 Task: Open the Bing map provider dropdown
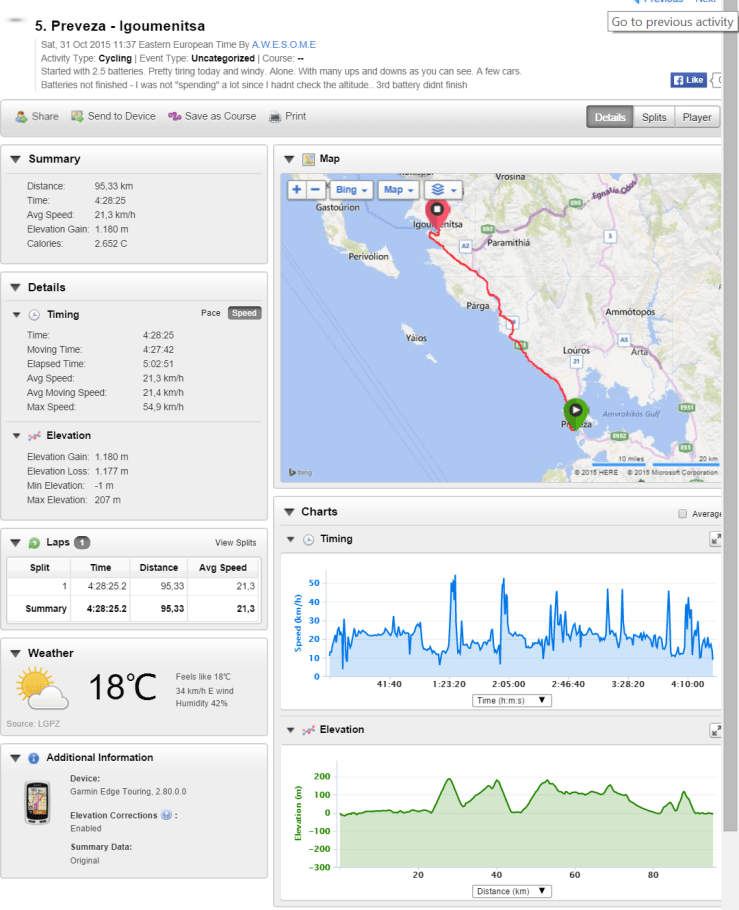[350, 189]
